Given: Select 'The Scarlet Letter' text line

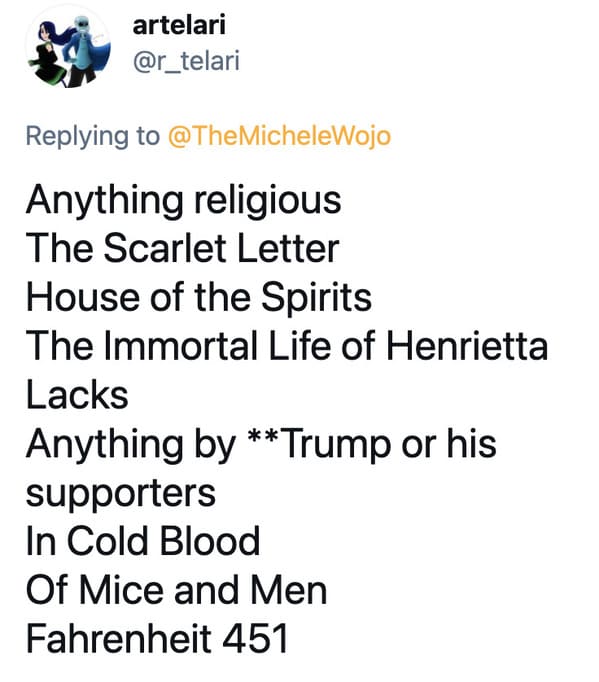Looking at the screenshot, I should (183, 248).
